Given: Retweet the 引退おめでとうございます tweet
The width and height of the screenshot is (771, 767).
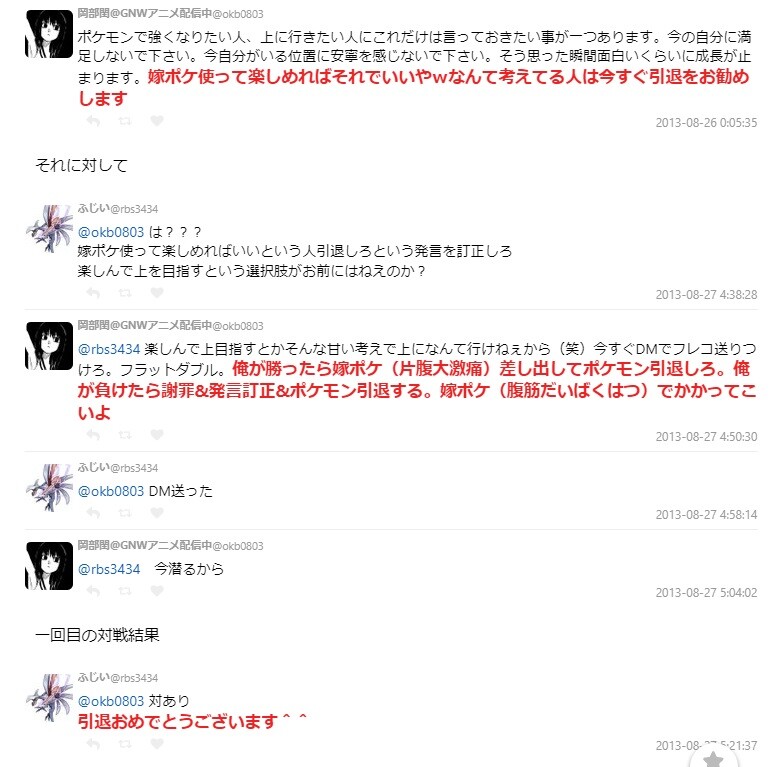Looking at the screenshot, I should click(125, 744).
